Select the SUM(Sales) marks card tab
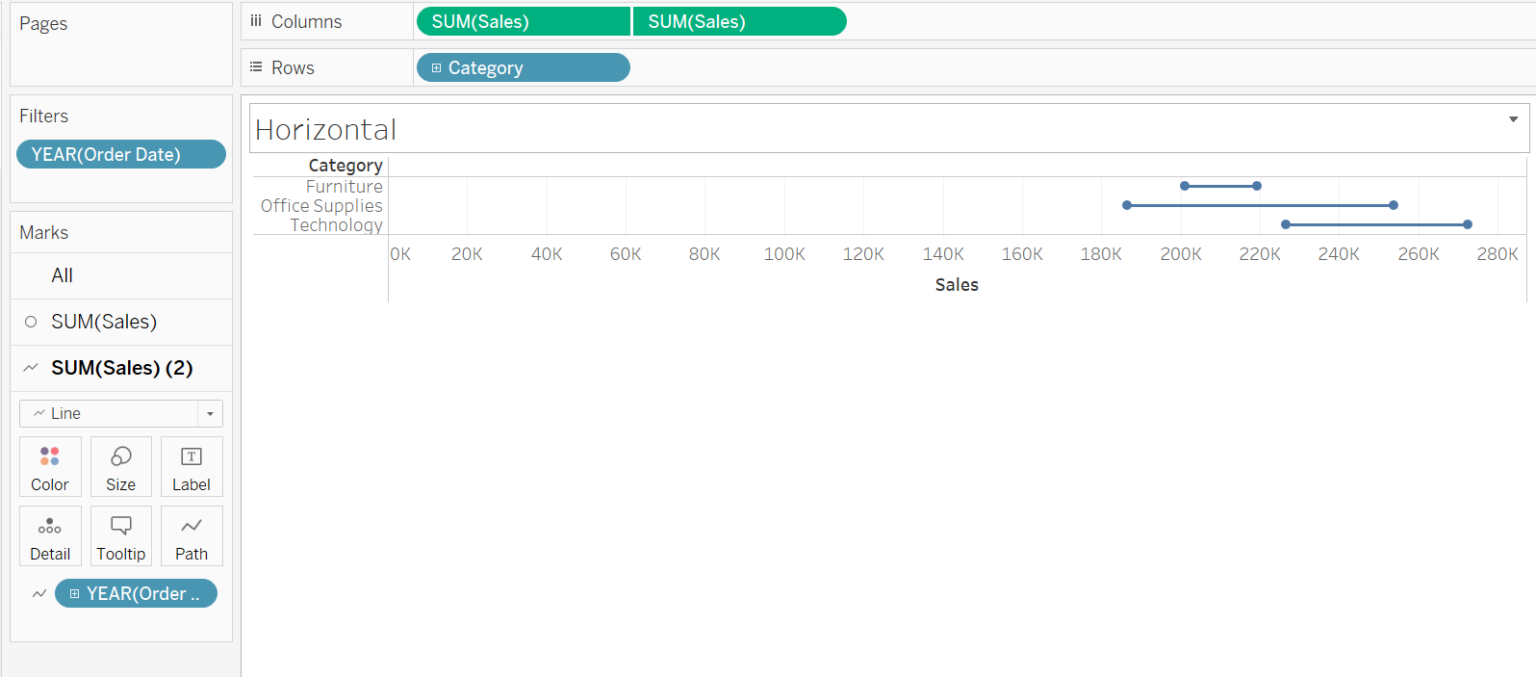 click(x=103, y=321)
